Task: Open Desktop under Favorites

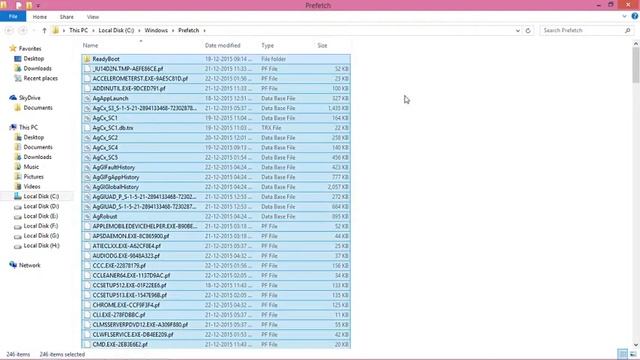Action: [x=33, y=59]
